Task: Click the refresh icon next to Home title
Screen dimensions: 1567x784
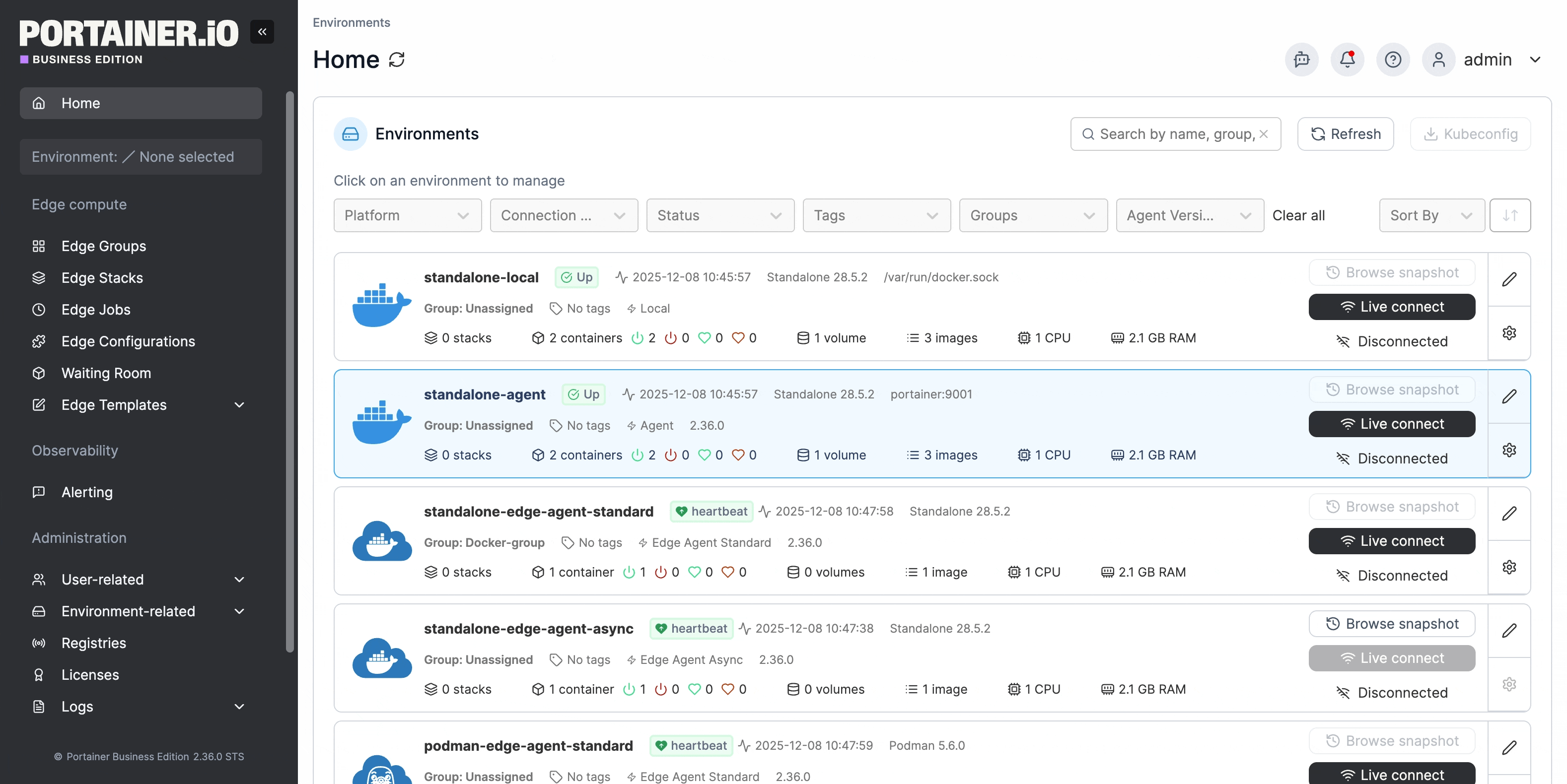Action: [x=397, y=60]
